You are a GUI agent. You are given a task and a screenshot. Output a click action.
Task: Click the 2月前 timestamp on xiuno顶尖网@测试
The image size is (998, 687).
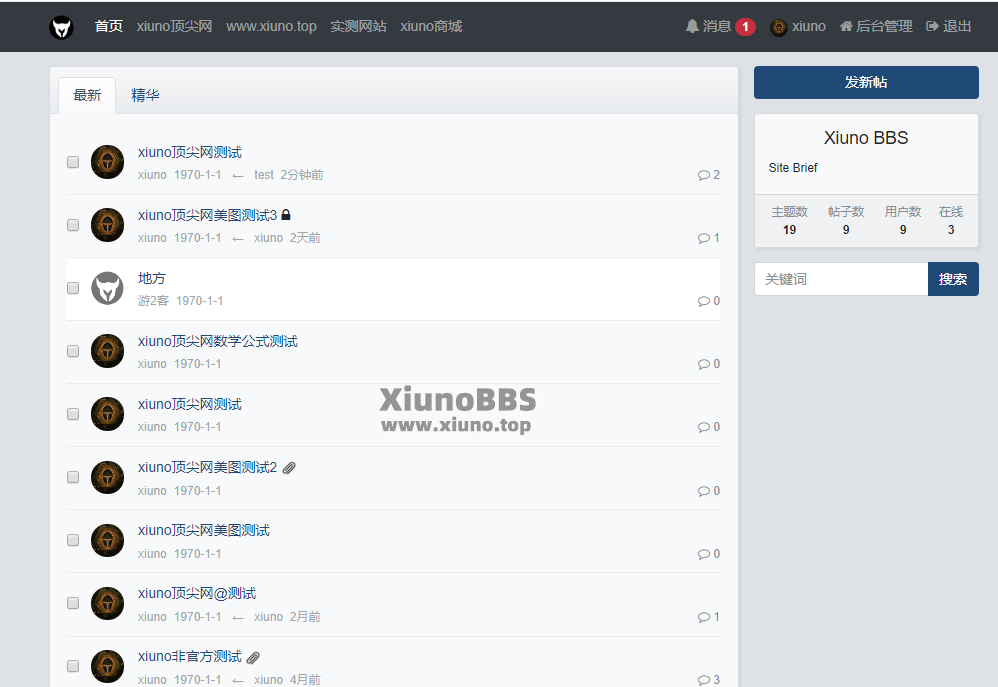pos(305,617)
